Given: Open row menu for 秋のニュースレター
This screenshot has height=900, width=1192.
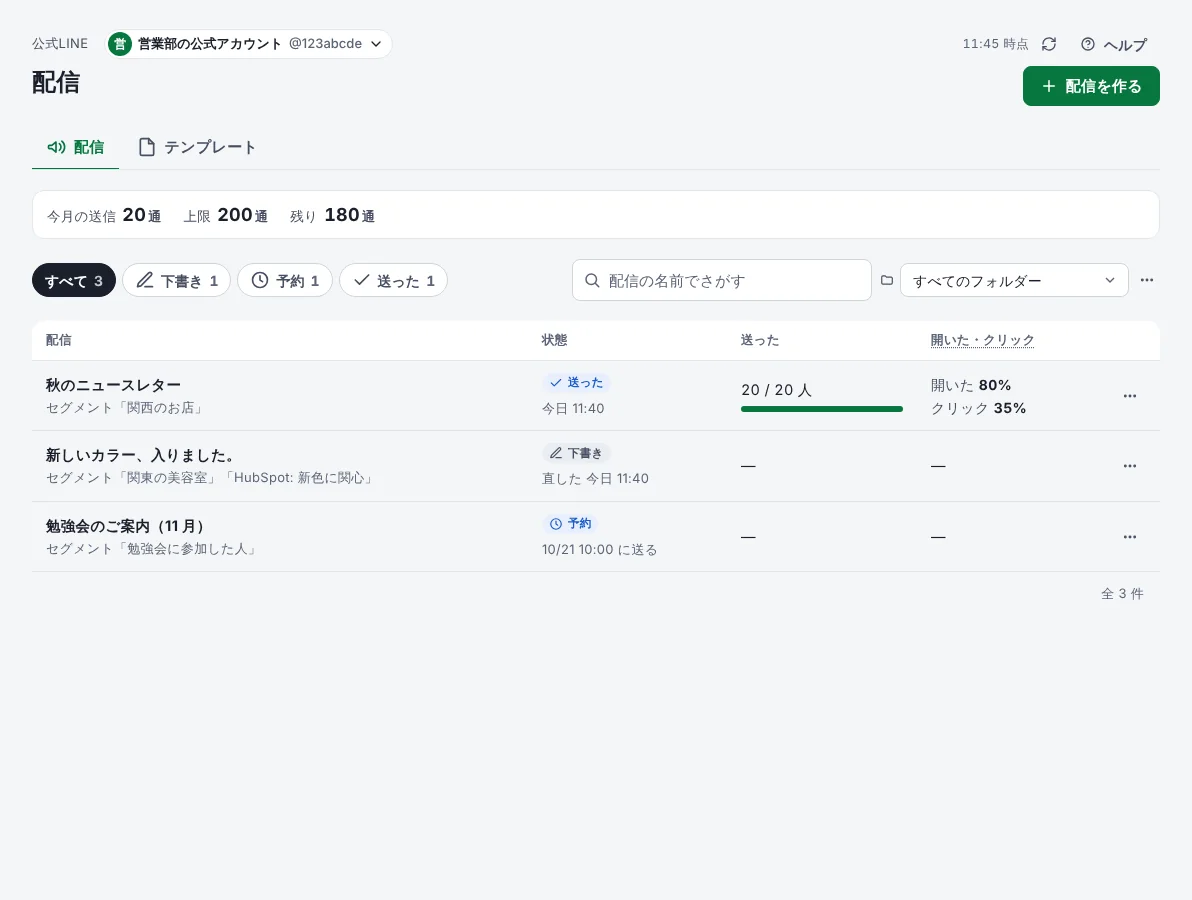Looking at the screenshot, I should click(x=1130, y=395).
